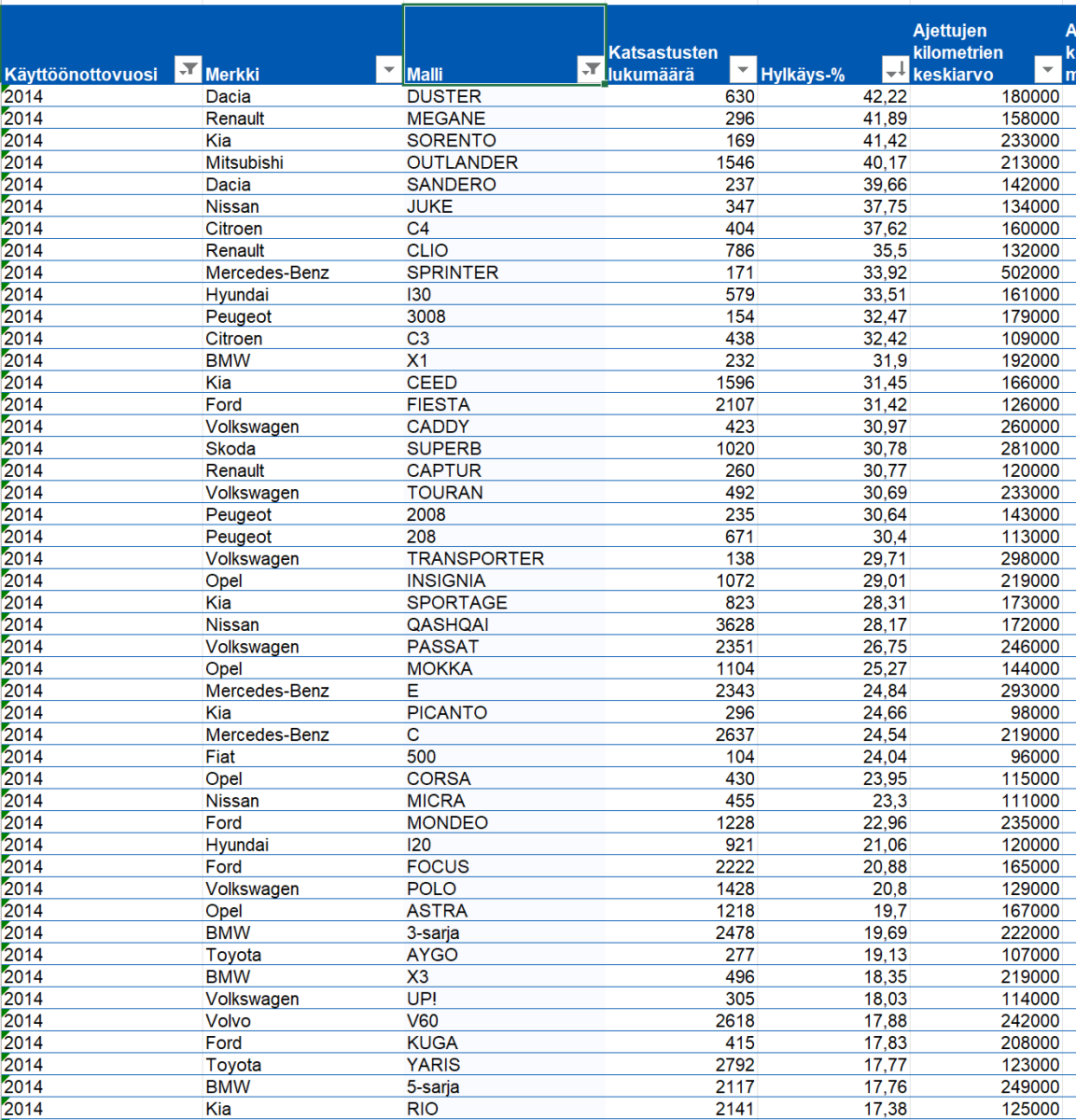The width and height of the screenshot is (1076, 1120).
Task: Select the Käyttöönottovuosi header cell
Action: coord(101,45)
